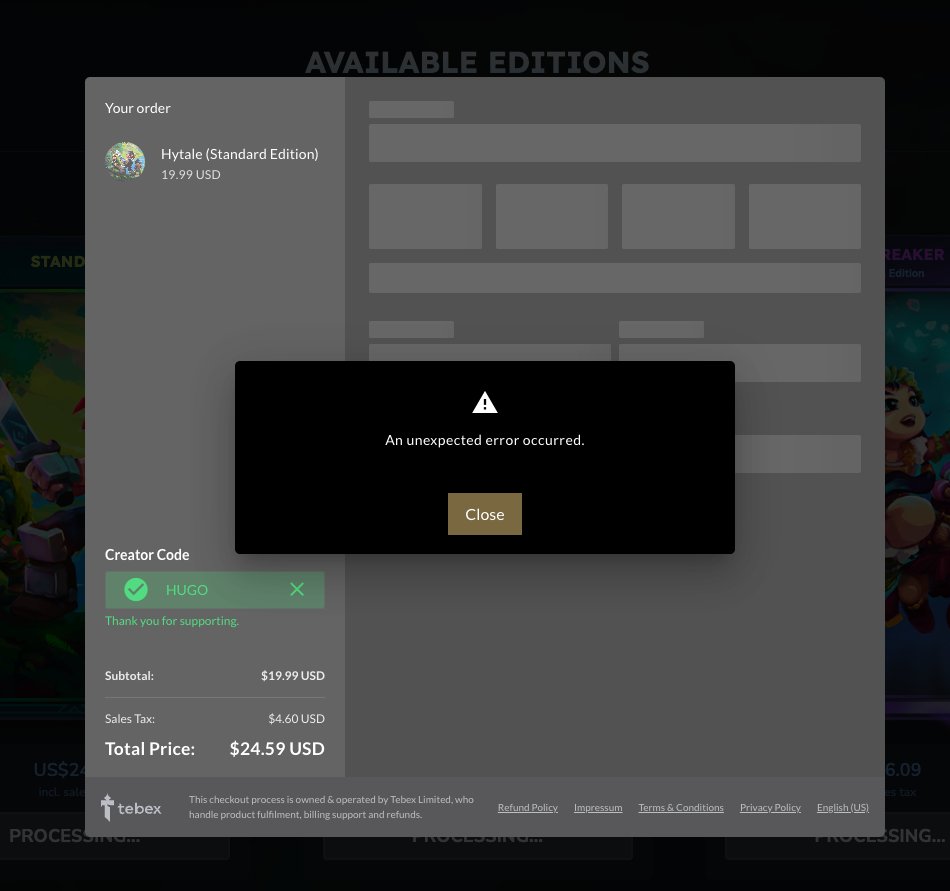Change language via English (US)

[843, 807]
